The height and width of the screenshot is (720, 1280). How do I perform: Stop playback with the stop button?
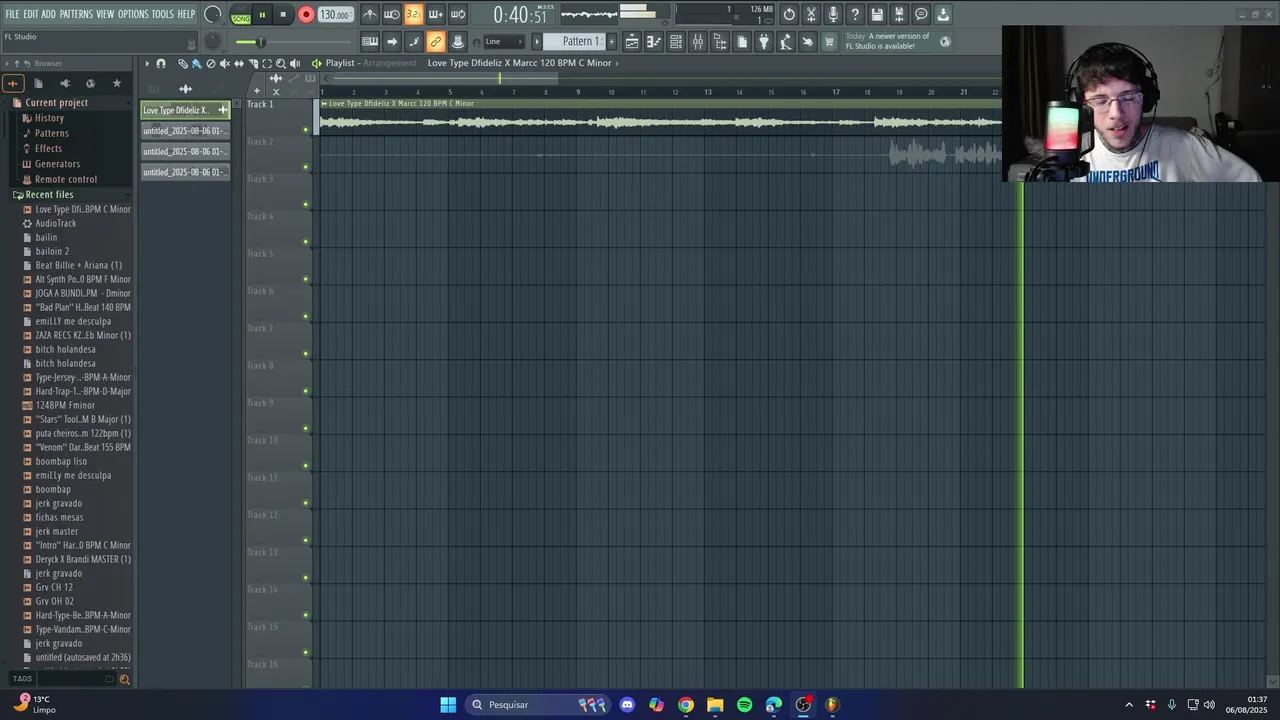pos(283,15)
